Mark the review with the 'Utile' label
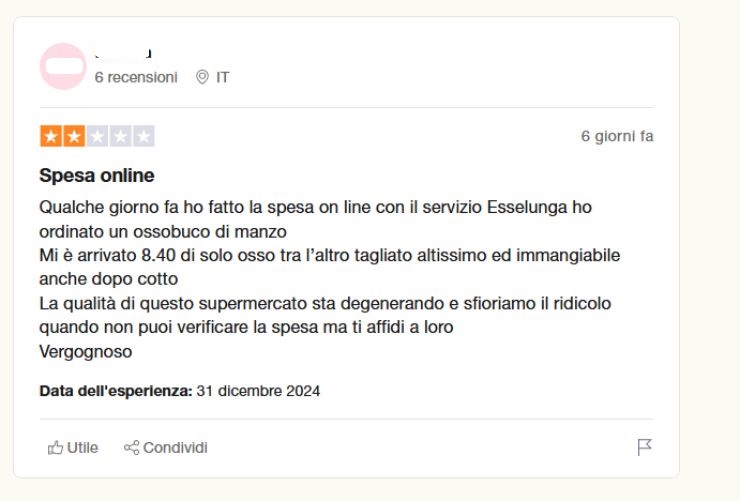740x501 pixels. (82, 448)
